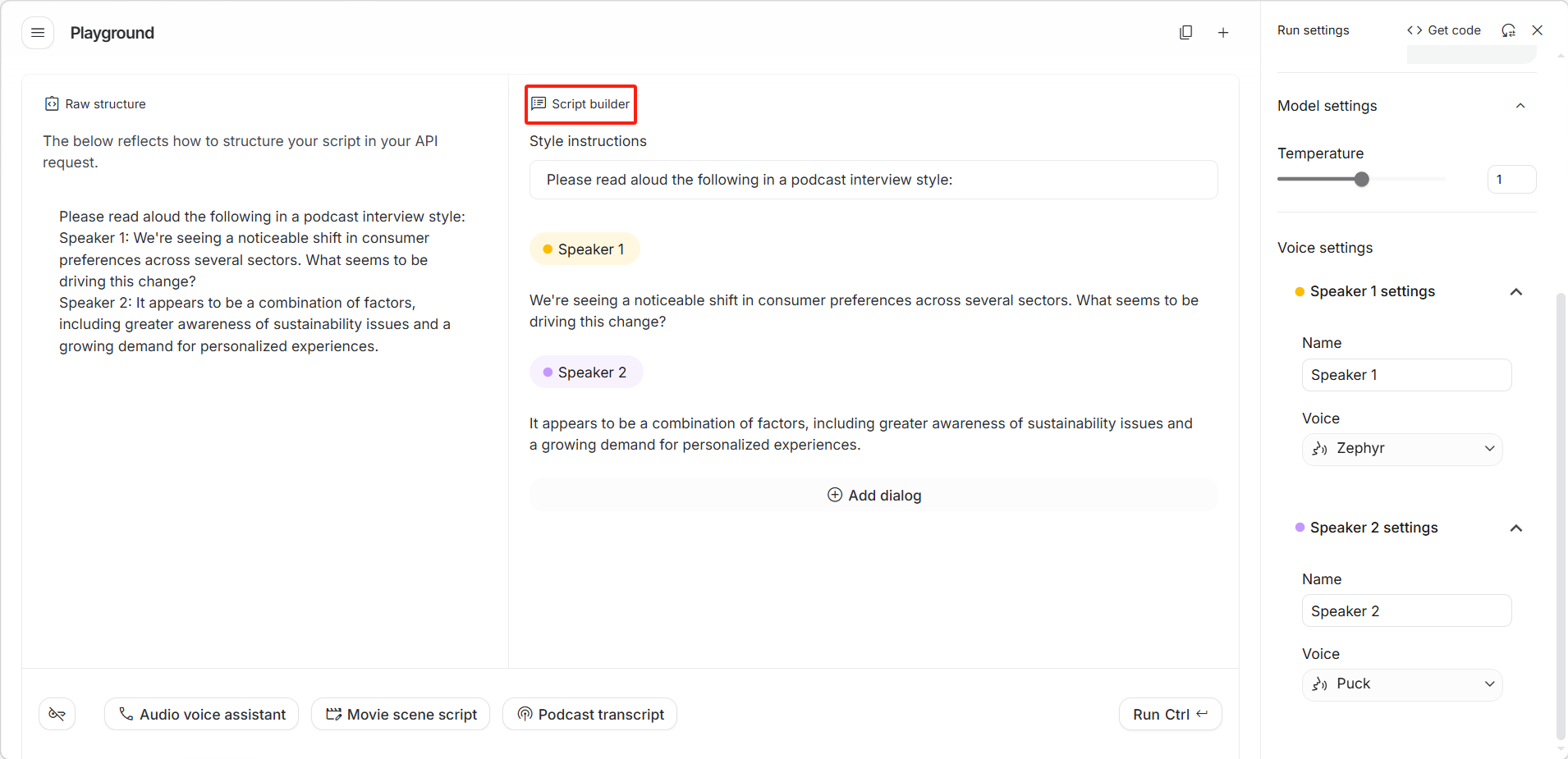
Task: Select the Speaker 1 dialog chip
Action: [585, 249]
